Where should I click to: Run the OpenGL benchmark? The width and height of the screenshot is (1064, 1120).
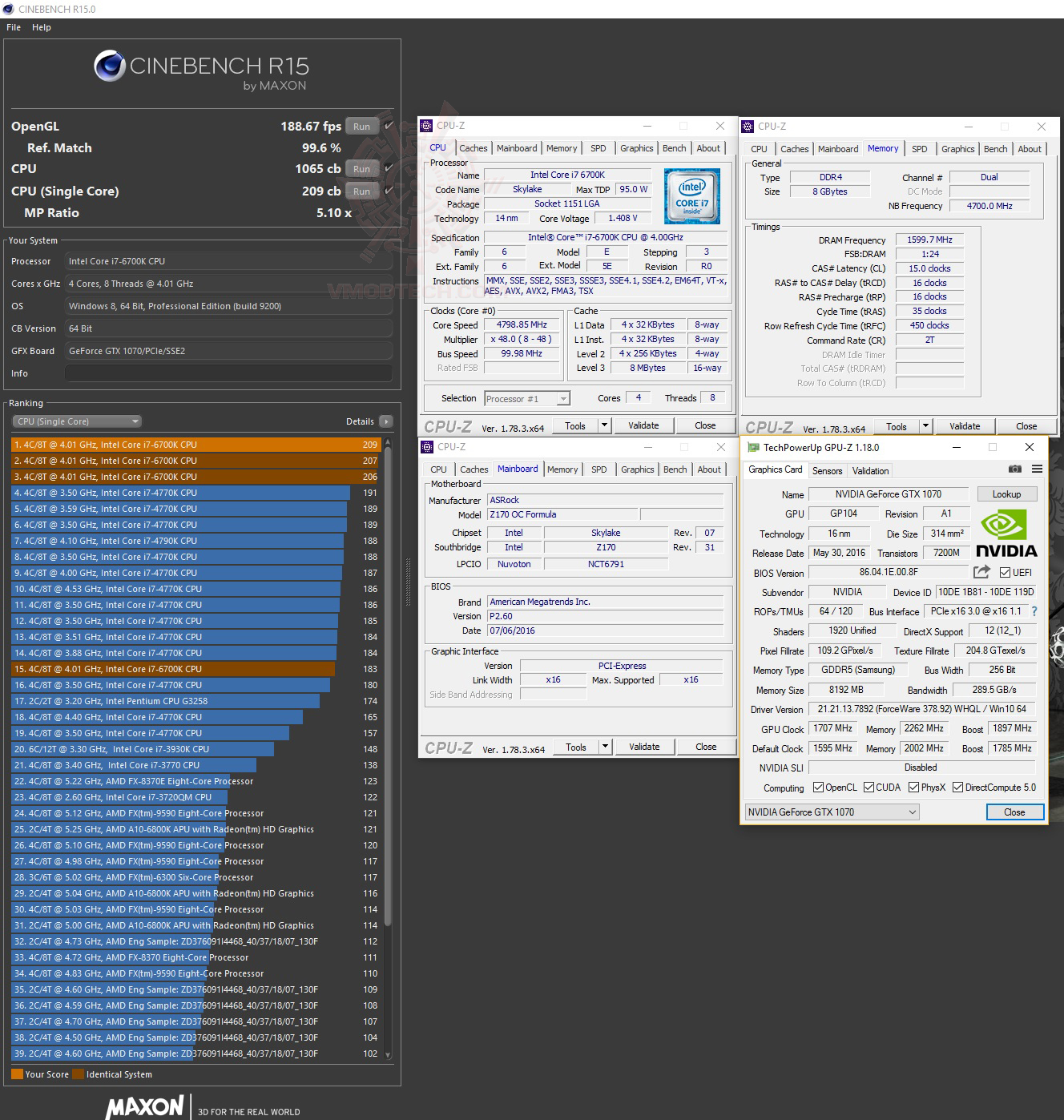click(x=362, y=127)
